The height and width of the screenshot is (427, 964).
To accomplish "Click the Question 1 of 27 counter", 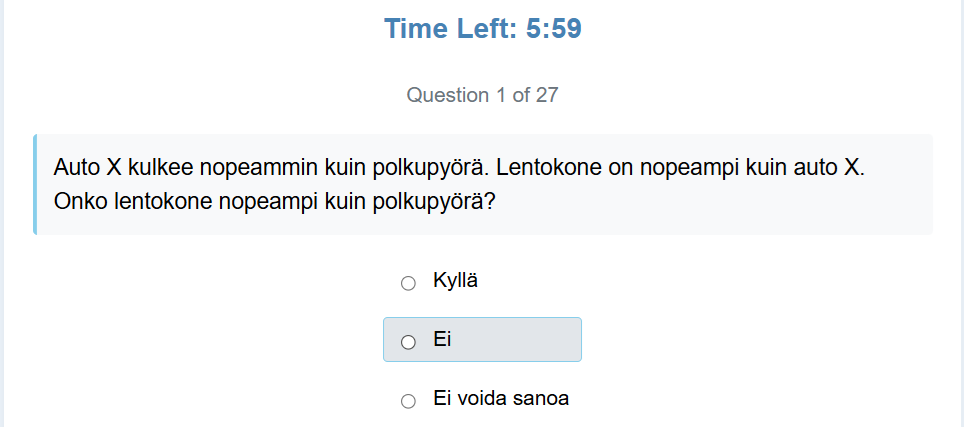I will 482,96.
